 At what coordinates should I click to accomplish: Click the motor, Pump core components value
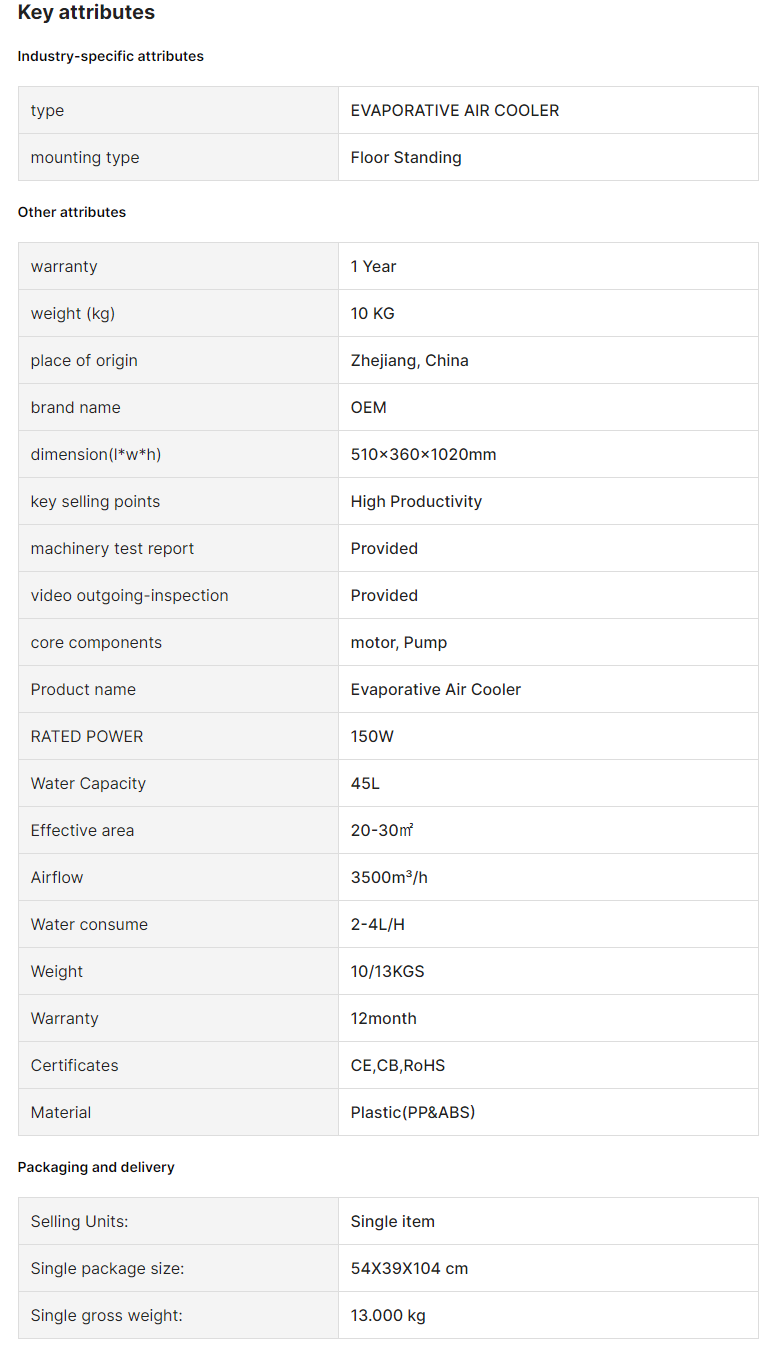(x=399, y=643)
